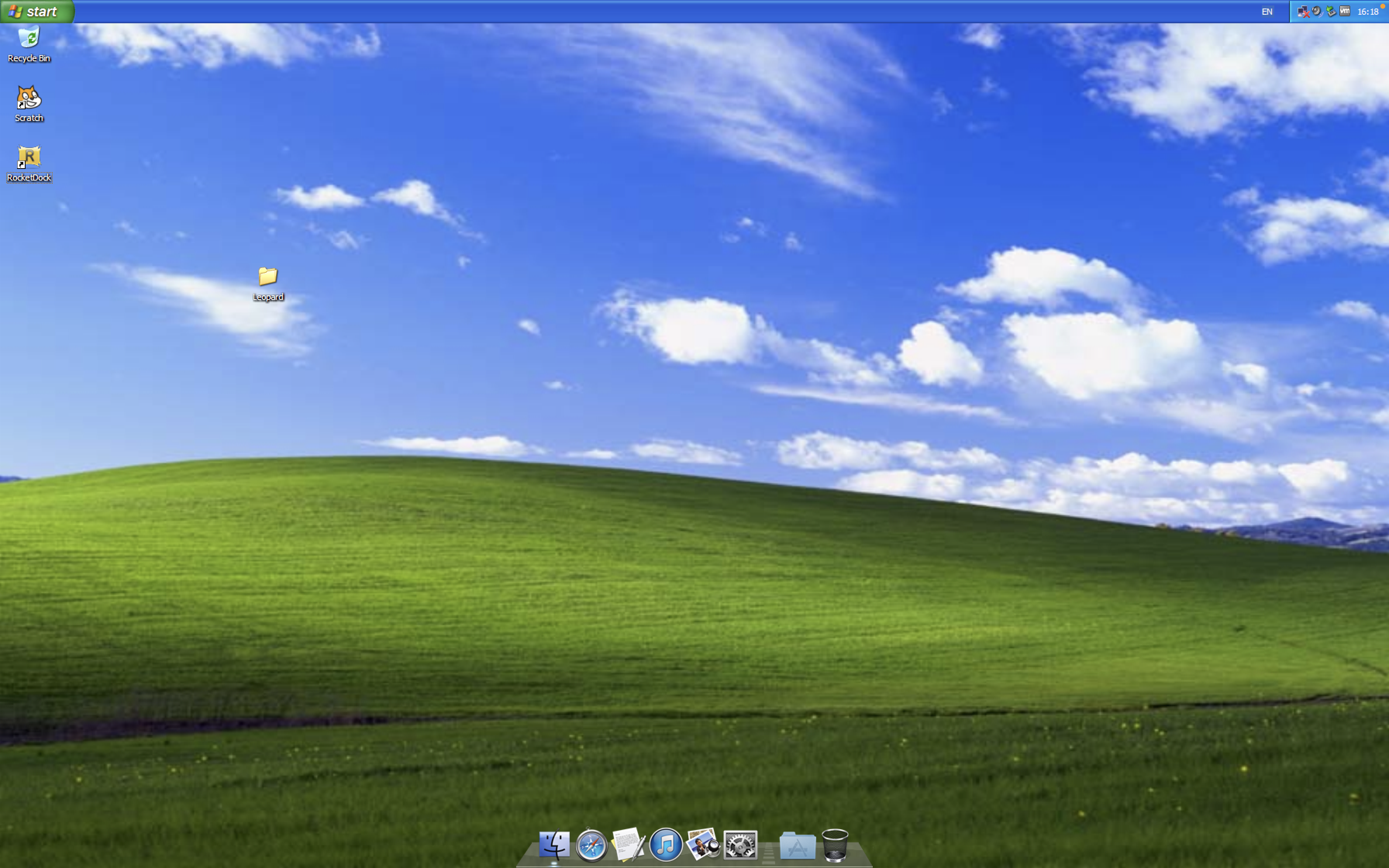This screenshot has height=868, width=1389.
Task: Click the volume speaker in the system tray
Action: click(1317, 12)
